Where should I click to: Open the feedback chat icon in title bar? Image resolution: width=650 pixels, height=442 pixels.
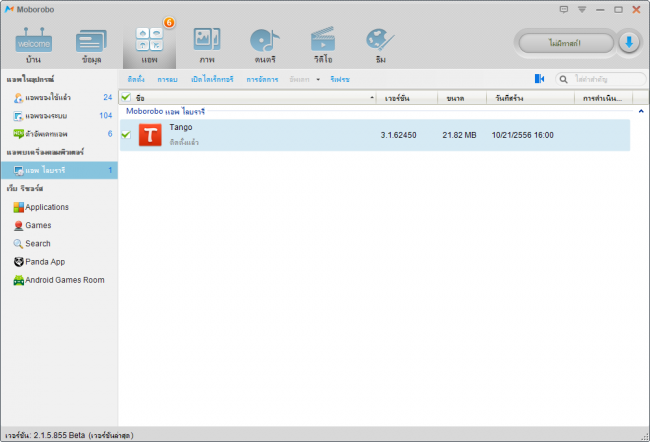(x=564, y=9)
